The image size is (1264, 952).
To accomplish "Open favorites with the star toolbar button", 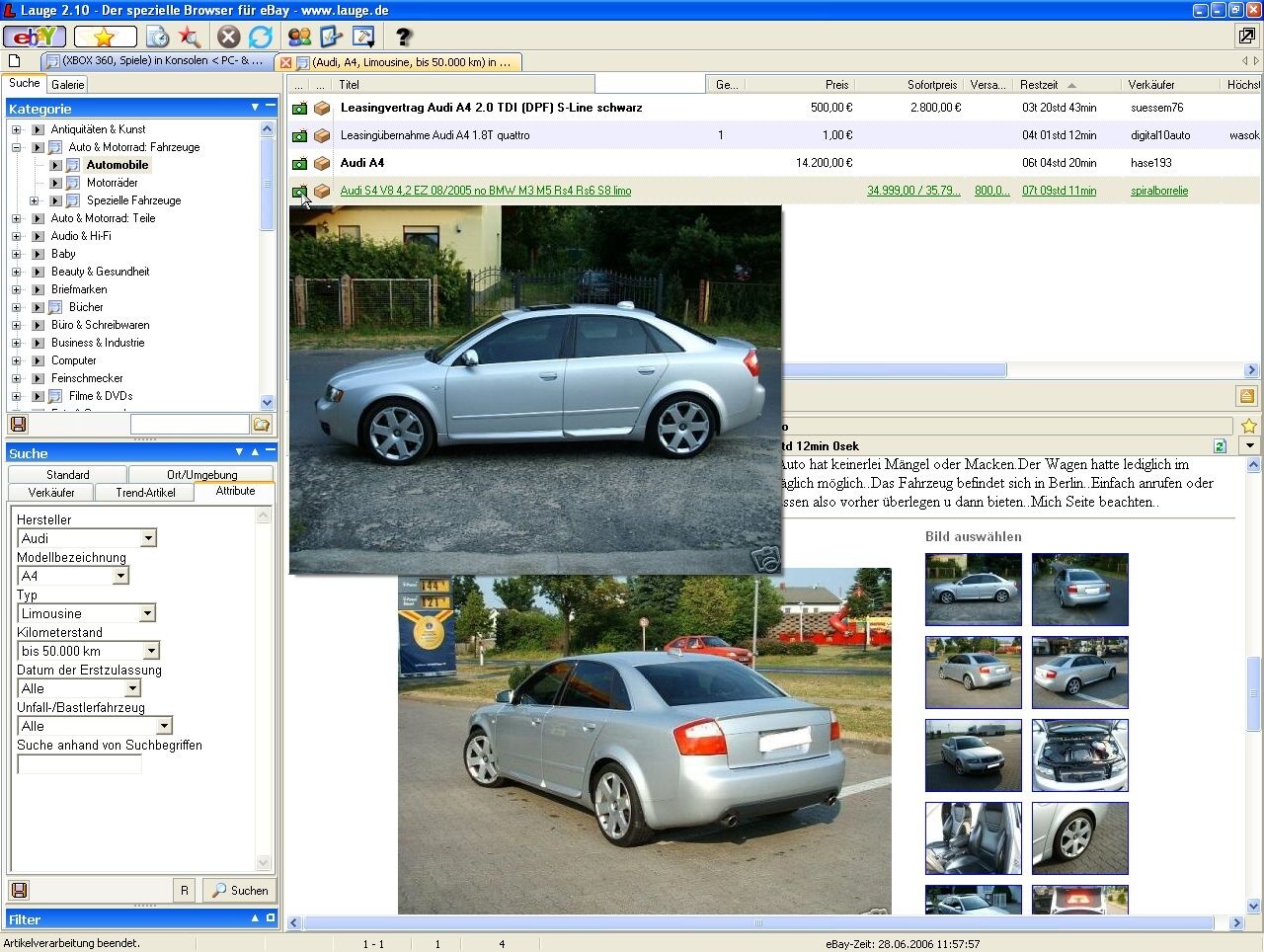I will click(105, 37).
